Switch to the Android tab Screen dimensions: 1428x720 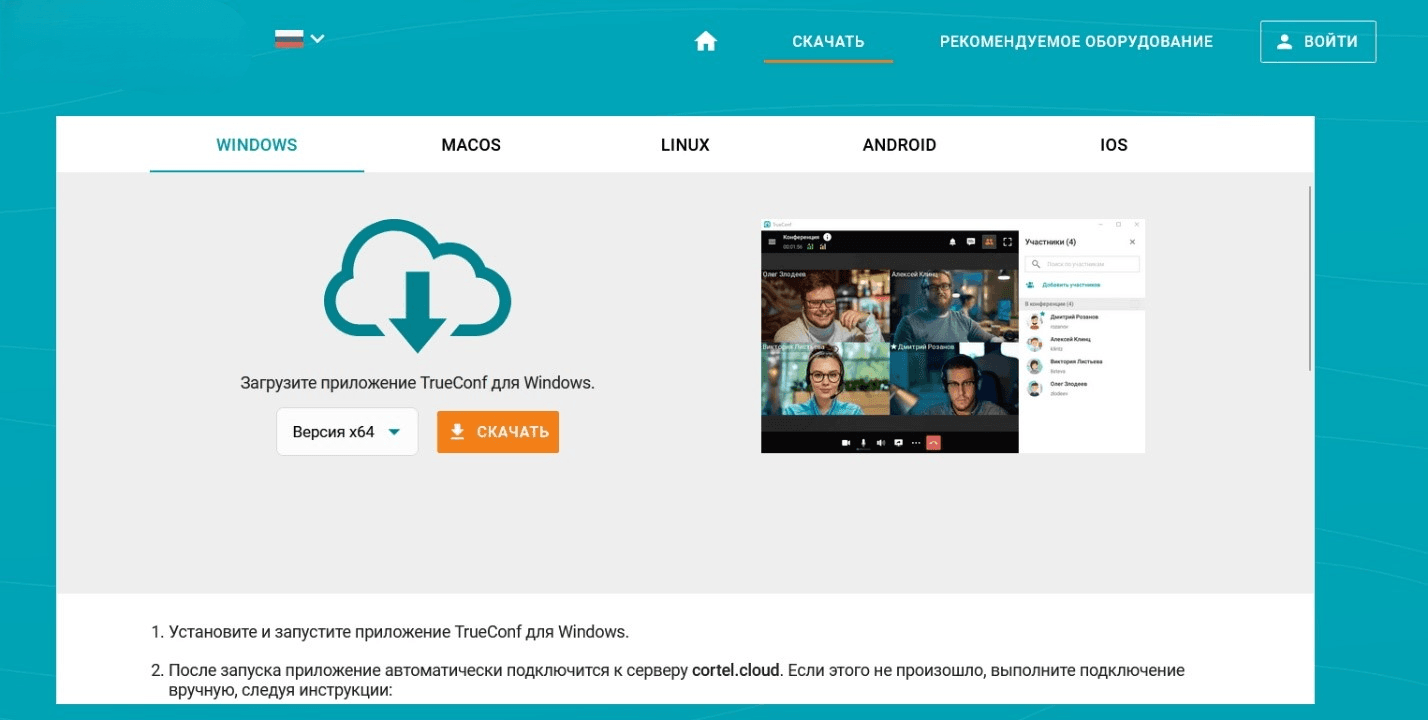899,145
